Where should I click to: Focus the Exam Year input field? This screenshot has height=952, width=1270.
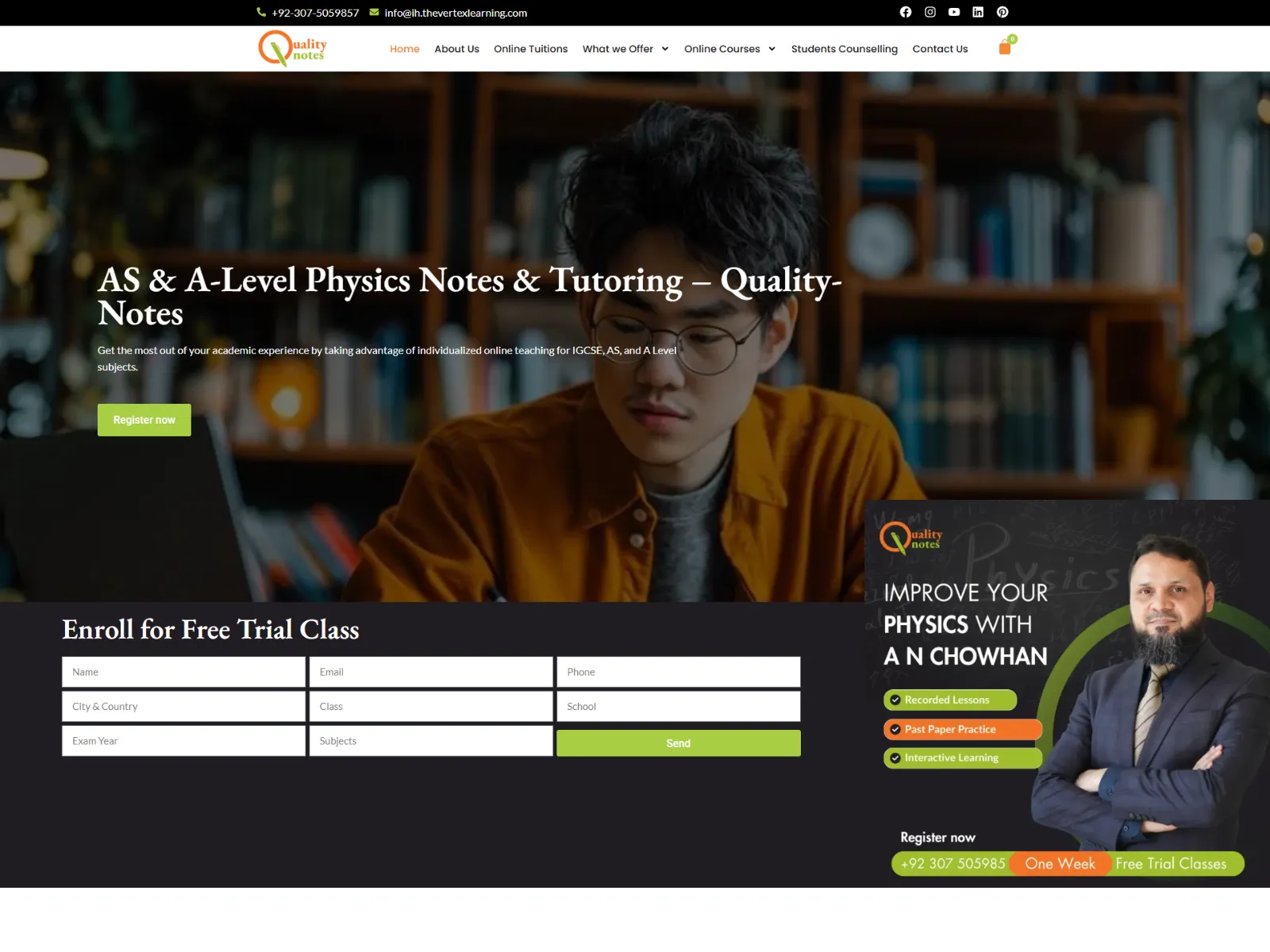(183, 741)
